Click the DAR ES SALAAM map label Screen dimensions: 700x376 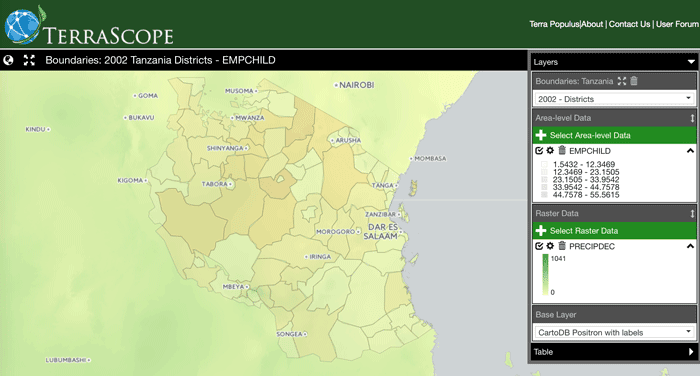tap(382, 231)
